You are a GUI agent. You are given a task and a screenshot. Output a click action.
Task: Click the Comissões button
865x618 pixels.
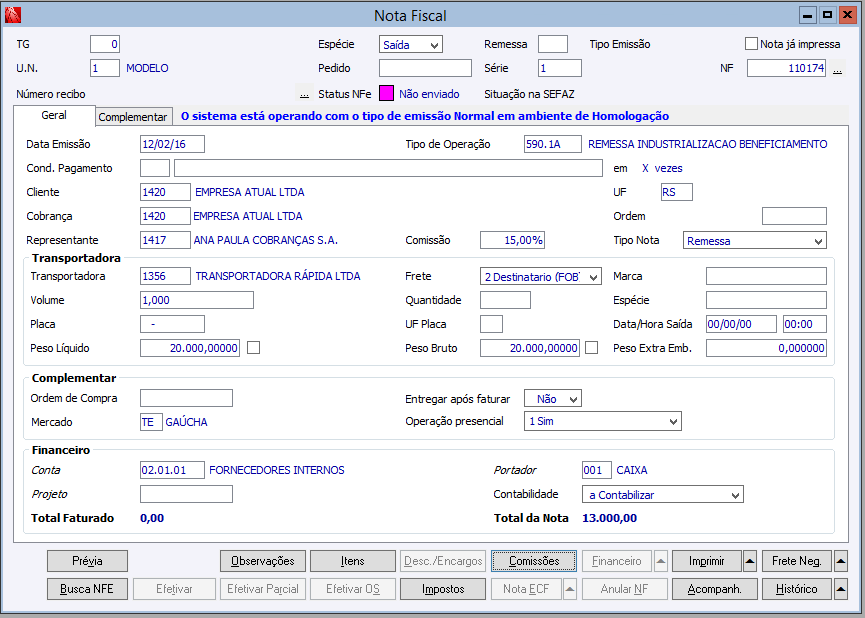533,561
